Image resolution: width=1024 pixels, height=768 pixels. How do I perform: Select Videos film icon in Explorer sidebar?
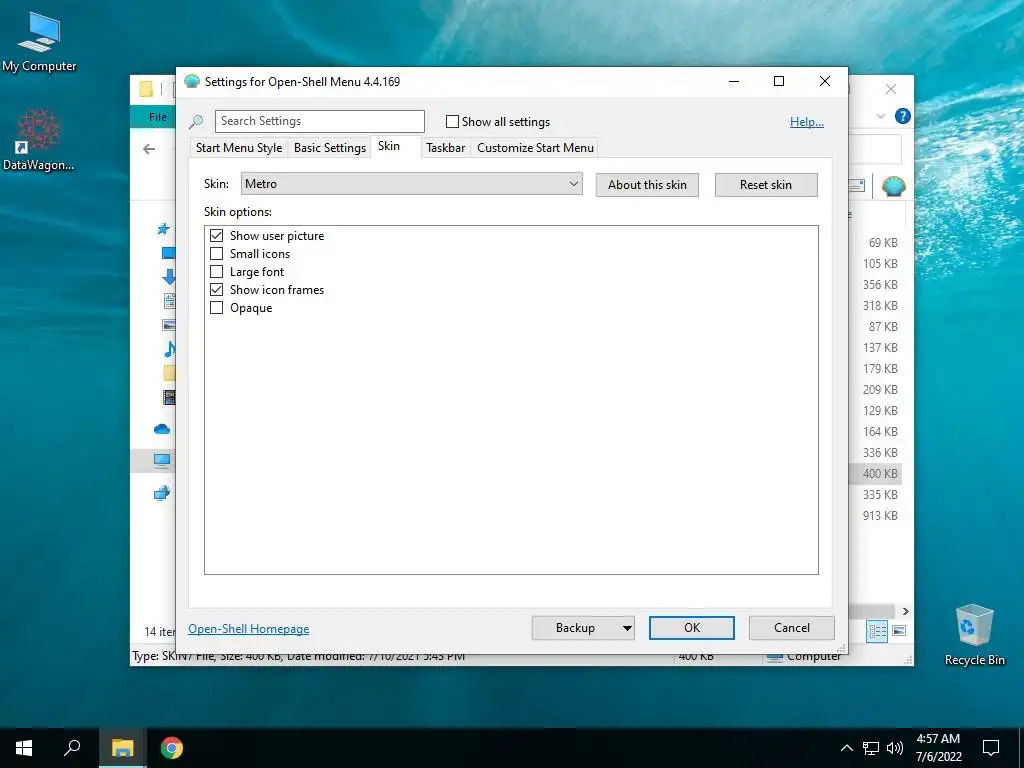pos(168,396)
